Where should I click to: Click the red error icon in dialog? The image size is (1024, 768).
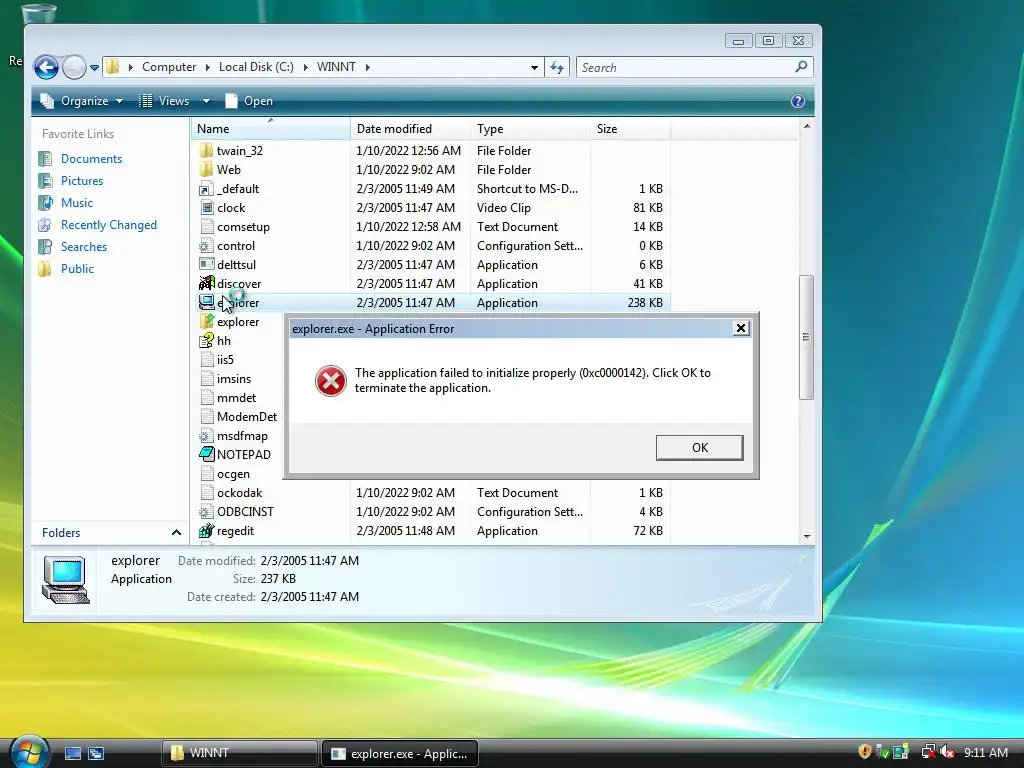[331, 381]
